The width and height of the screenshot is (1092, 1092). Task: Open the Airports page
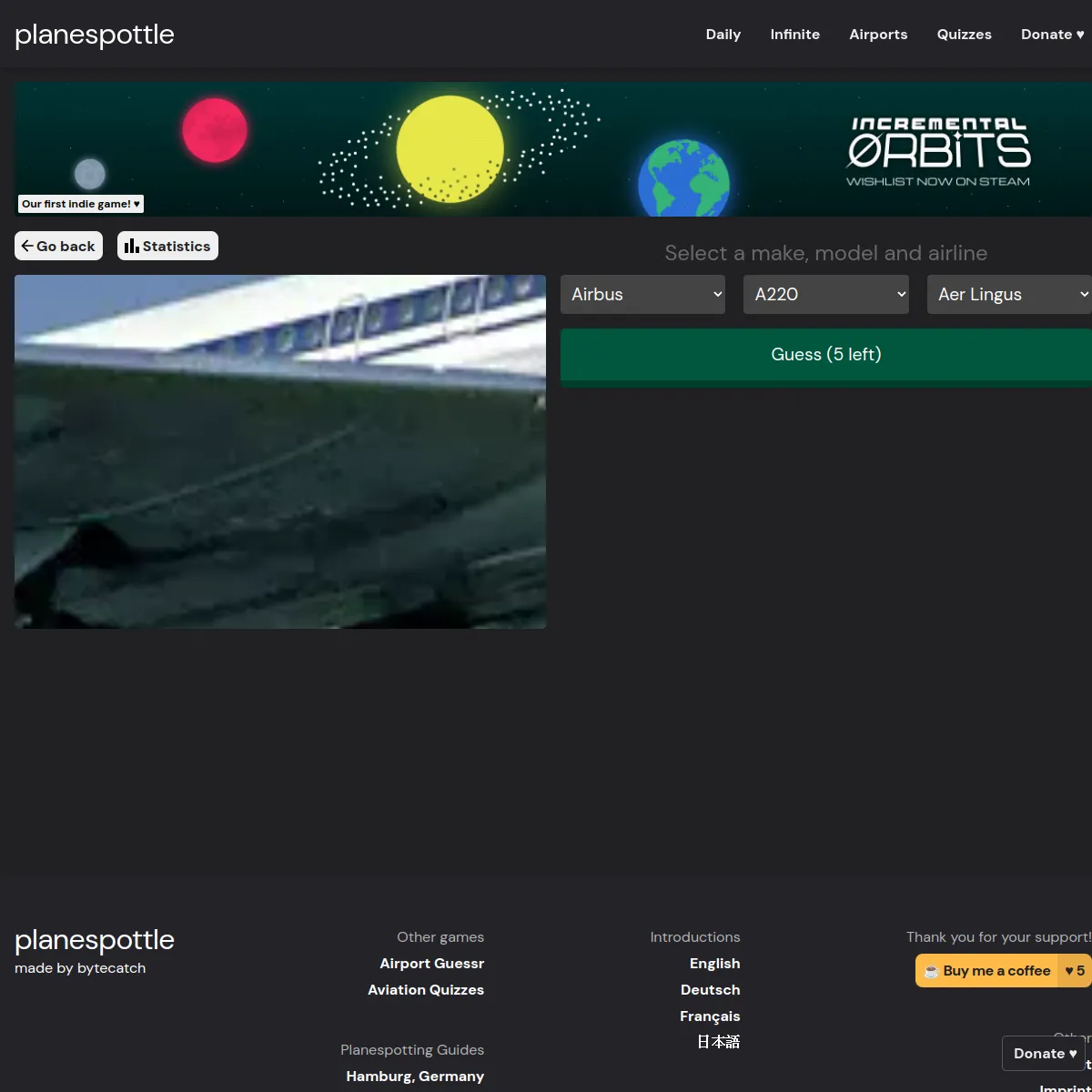878,35
